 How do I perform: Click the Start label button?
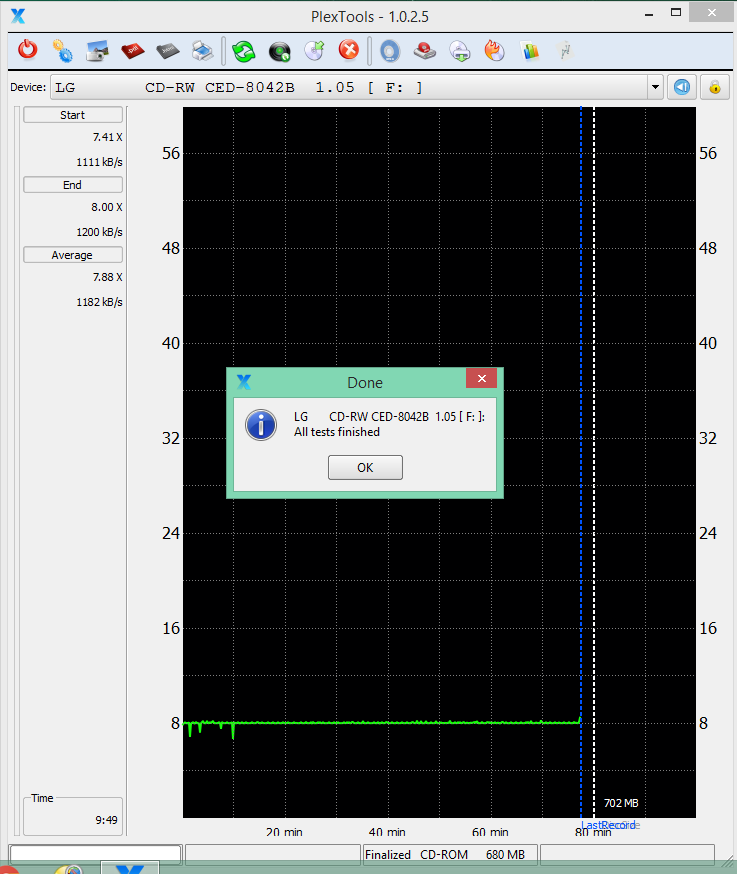(72, 115)
